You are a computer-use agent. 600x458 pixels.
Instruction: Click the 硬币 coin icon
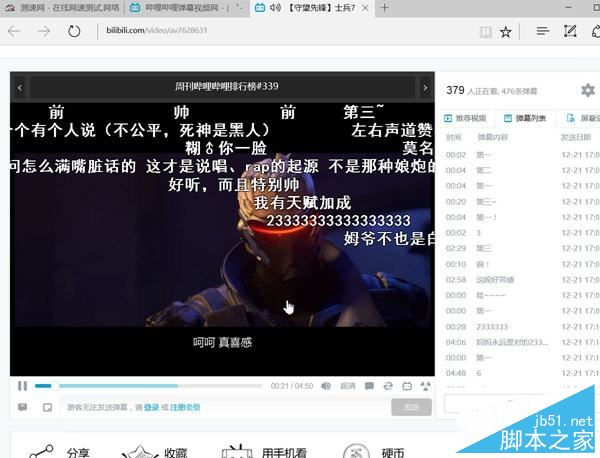(x=356, y=451)
